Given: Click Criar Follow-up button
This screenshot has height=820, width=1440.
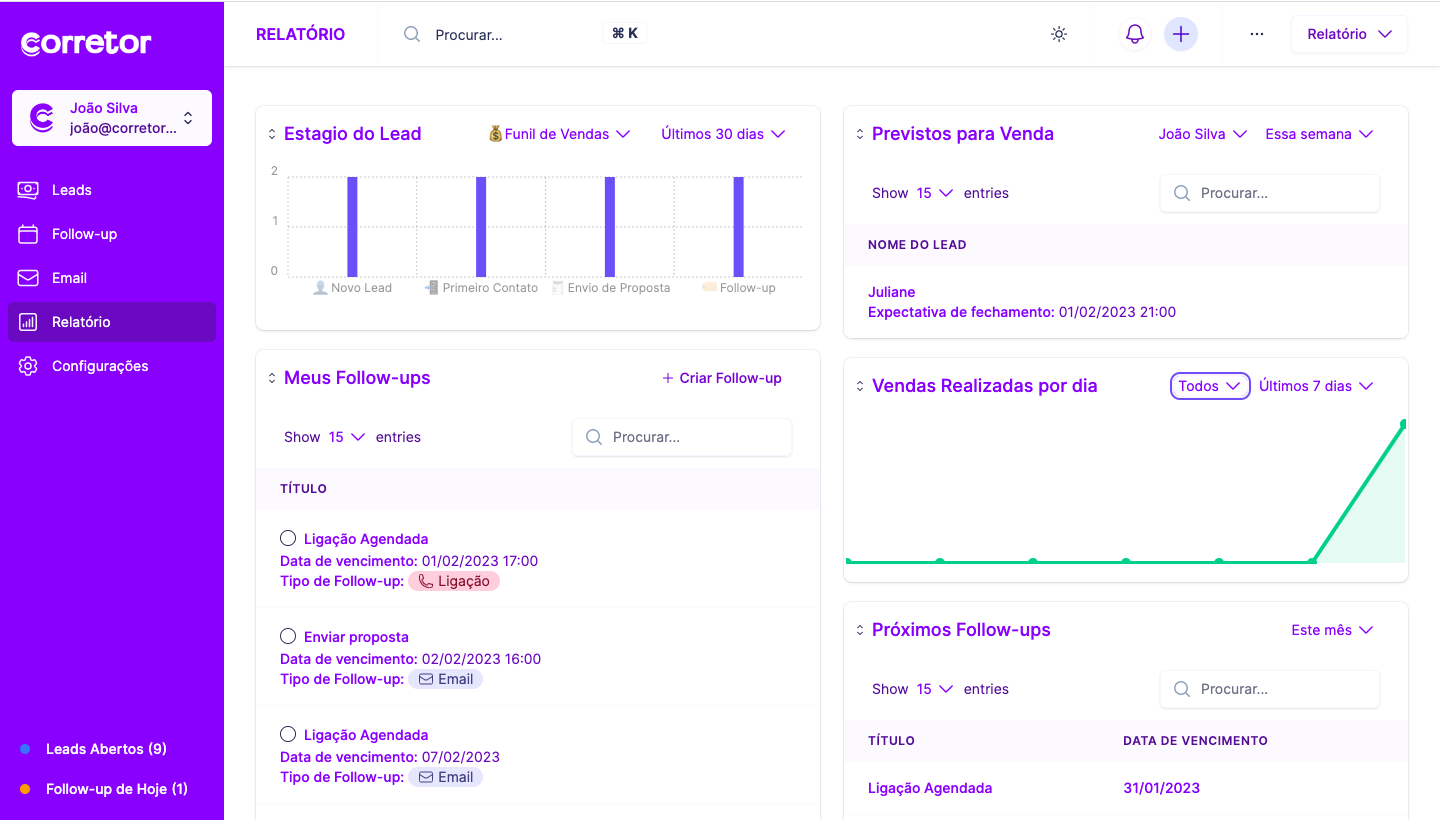Looking at the screenshot, I should click(722, 378).
